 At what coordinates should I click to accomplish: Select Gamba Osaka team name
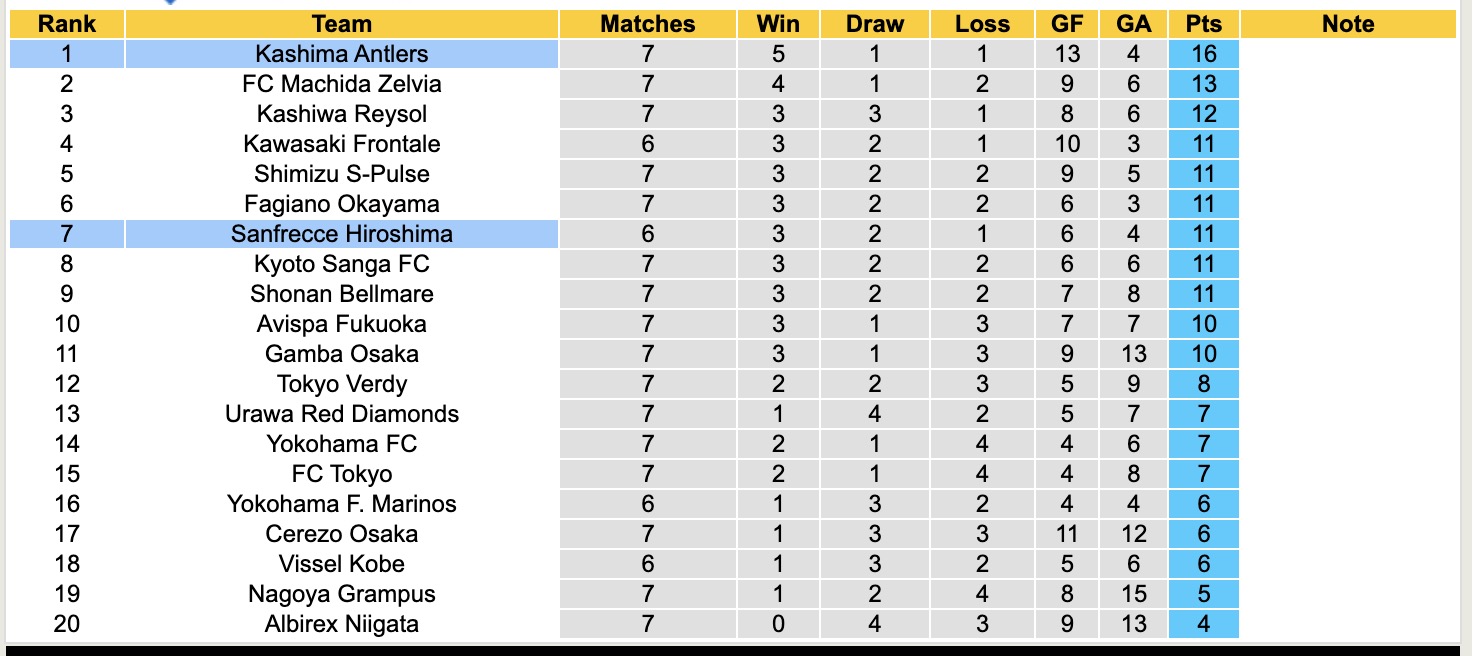point(341,354)
